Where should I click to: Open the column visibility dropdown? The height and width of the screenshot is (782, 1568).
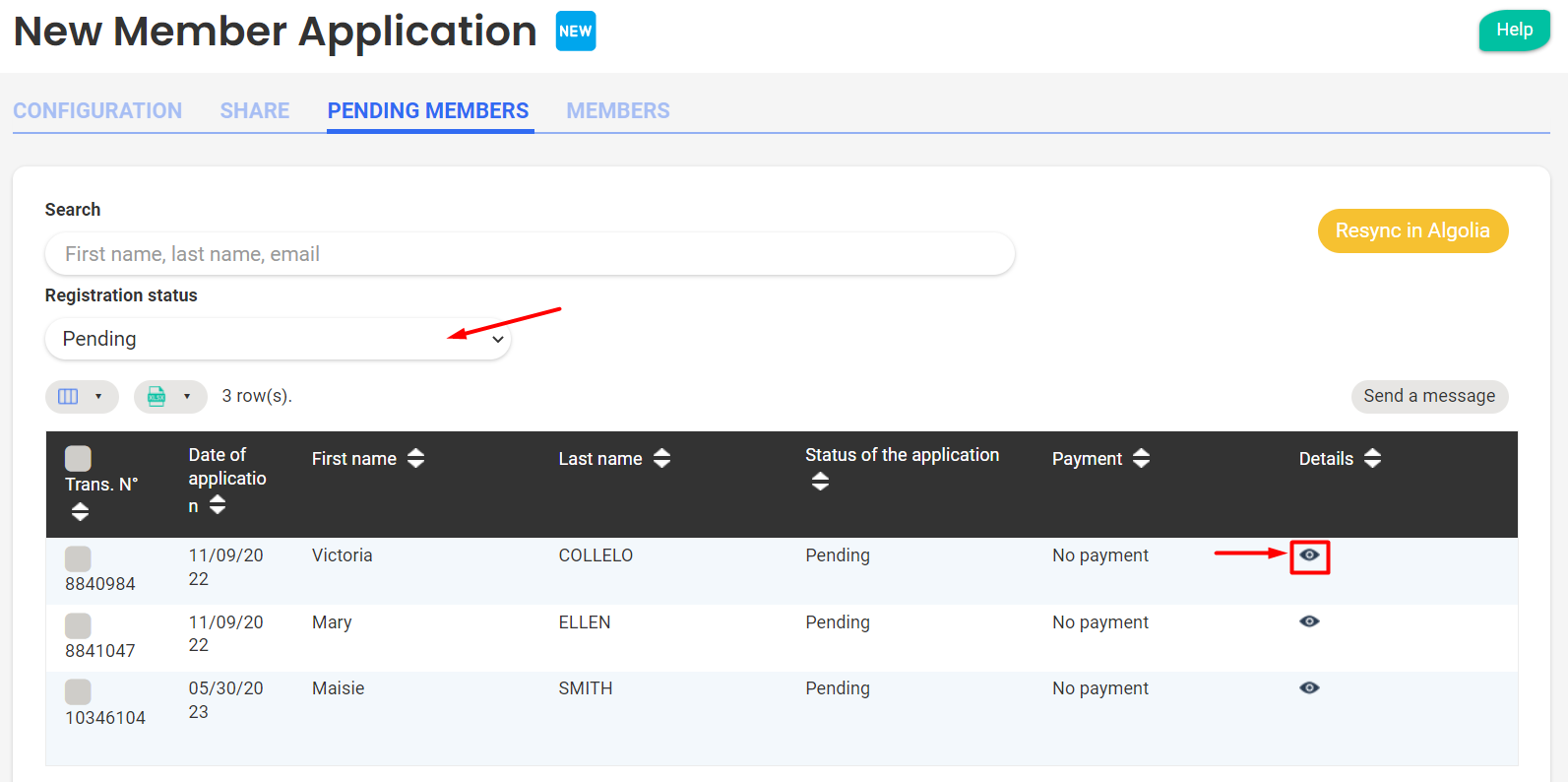[x=82, y=397]
